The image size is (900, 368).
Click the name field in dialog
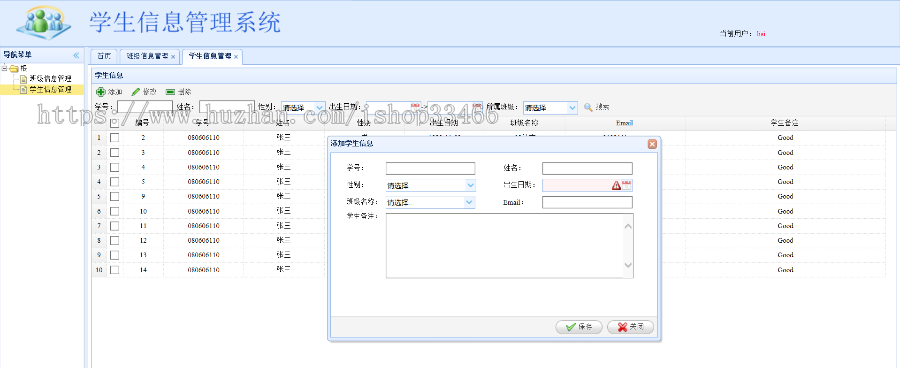[x=587, y=168]
